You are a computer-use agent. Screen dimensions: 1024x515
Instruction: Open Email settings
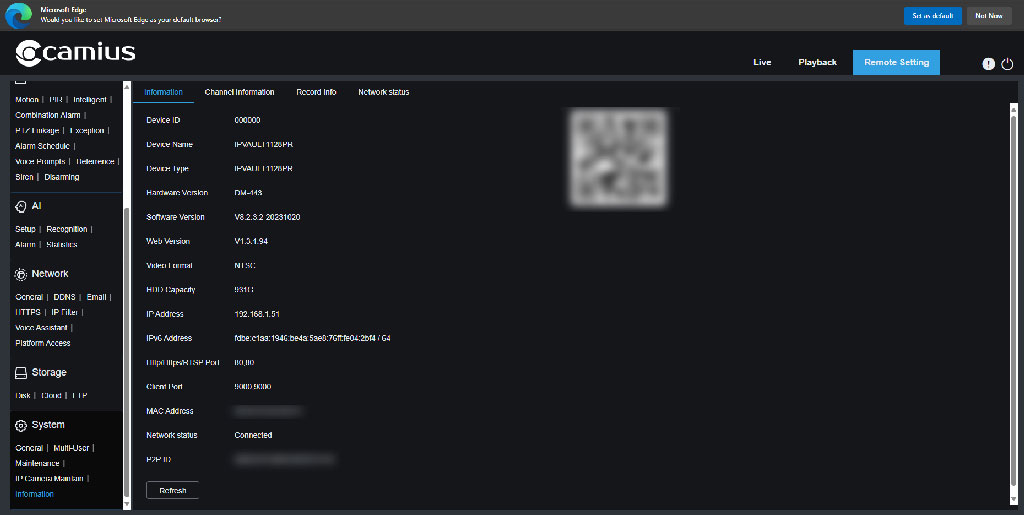(x=96, y=298)
